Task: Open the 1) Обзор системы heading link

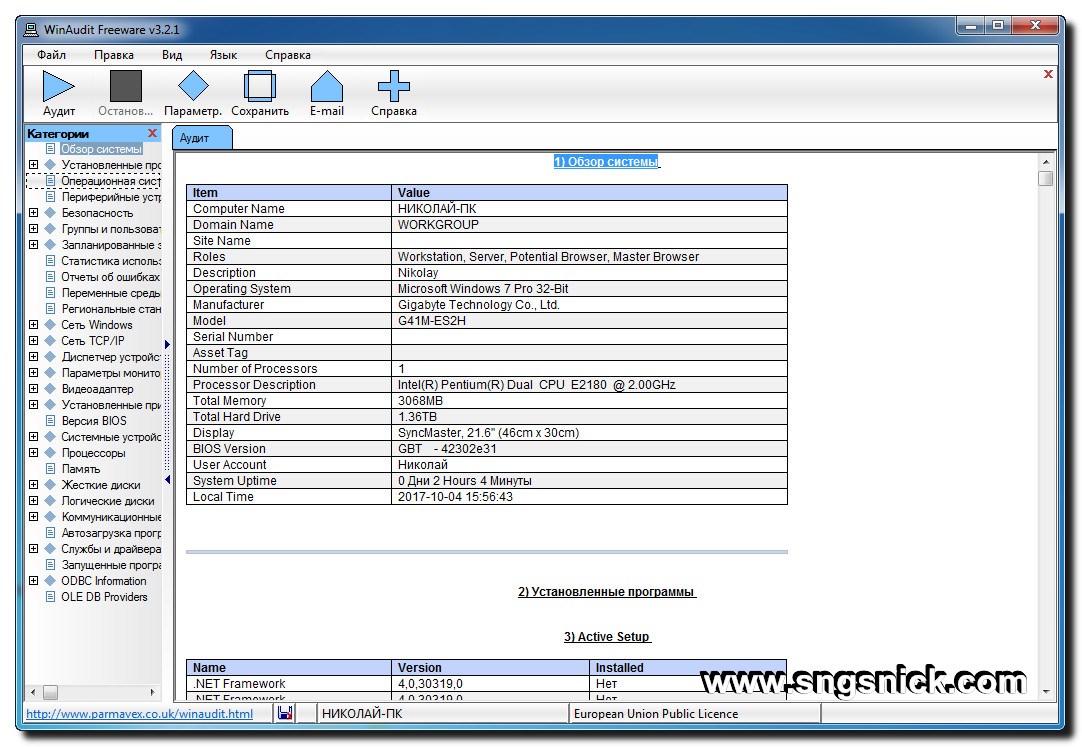Action: (607, 161)
